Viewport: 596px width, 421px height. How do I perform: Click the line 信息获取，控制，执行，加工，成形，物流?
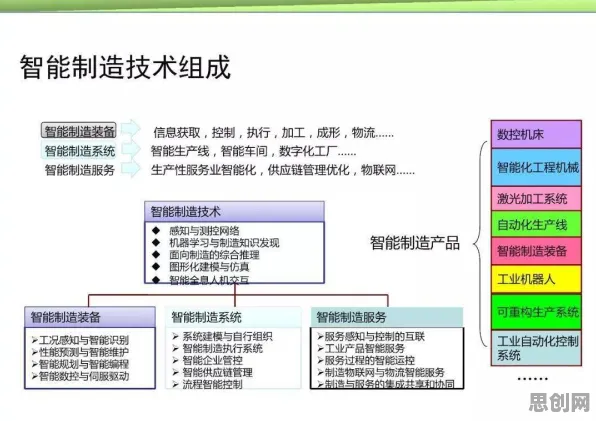[x=273, y=133]
